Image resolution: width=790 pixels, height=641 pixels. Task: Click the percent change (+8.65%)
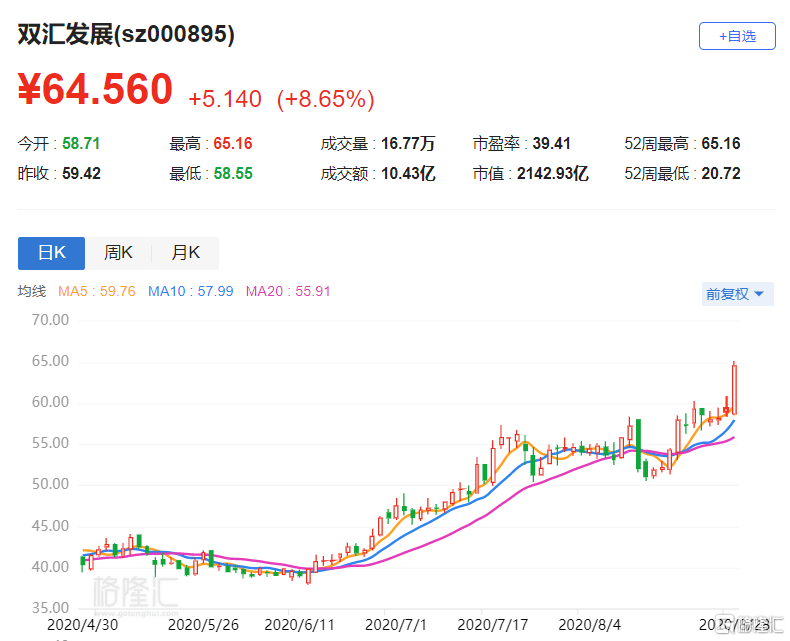pos(325,99)
